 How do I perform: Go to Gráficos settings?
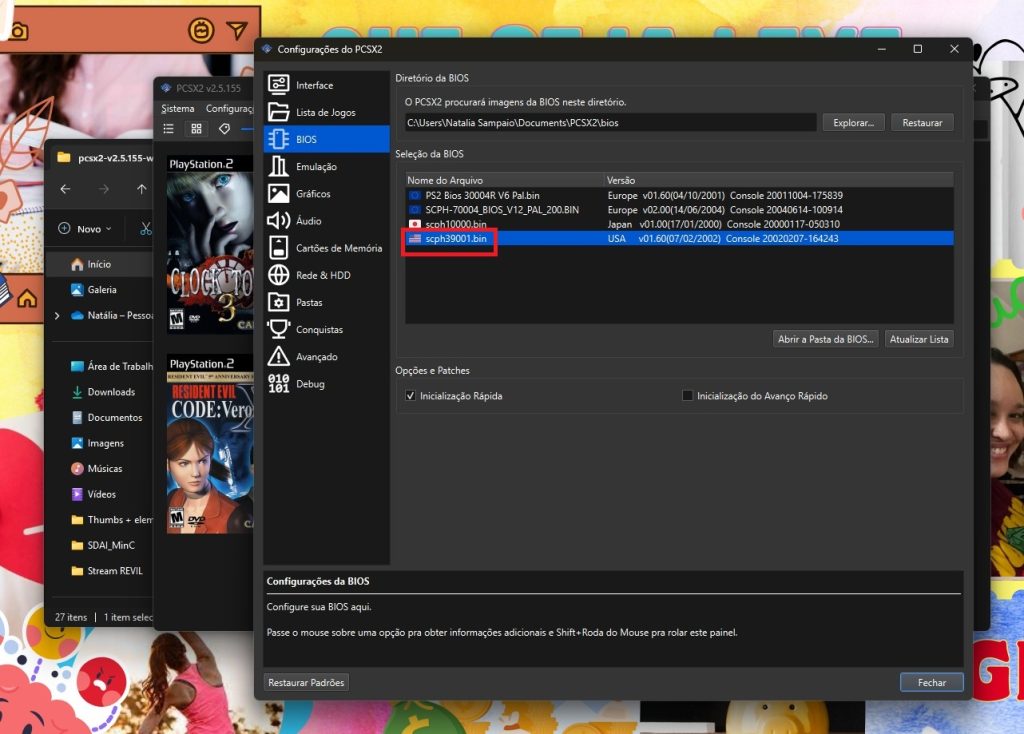point(313,194)
